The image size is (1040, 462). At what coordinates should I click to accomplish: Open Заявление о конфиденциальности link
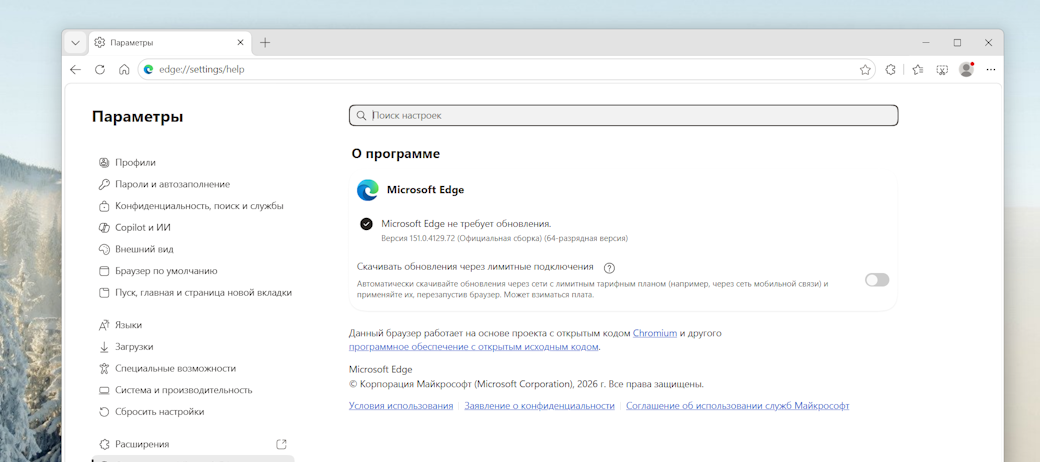539,406
